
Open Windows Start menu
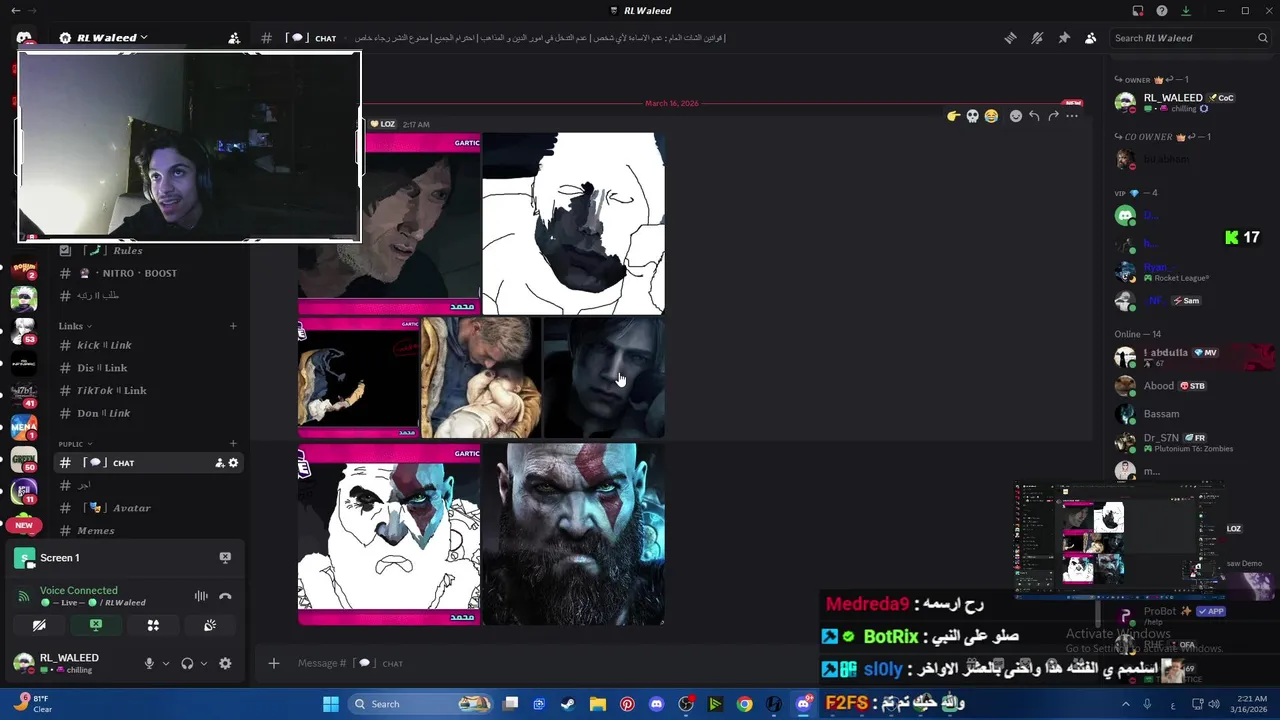[x=331, y=704]
